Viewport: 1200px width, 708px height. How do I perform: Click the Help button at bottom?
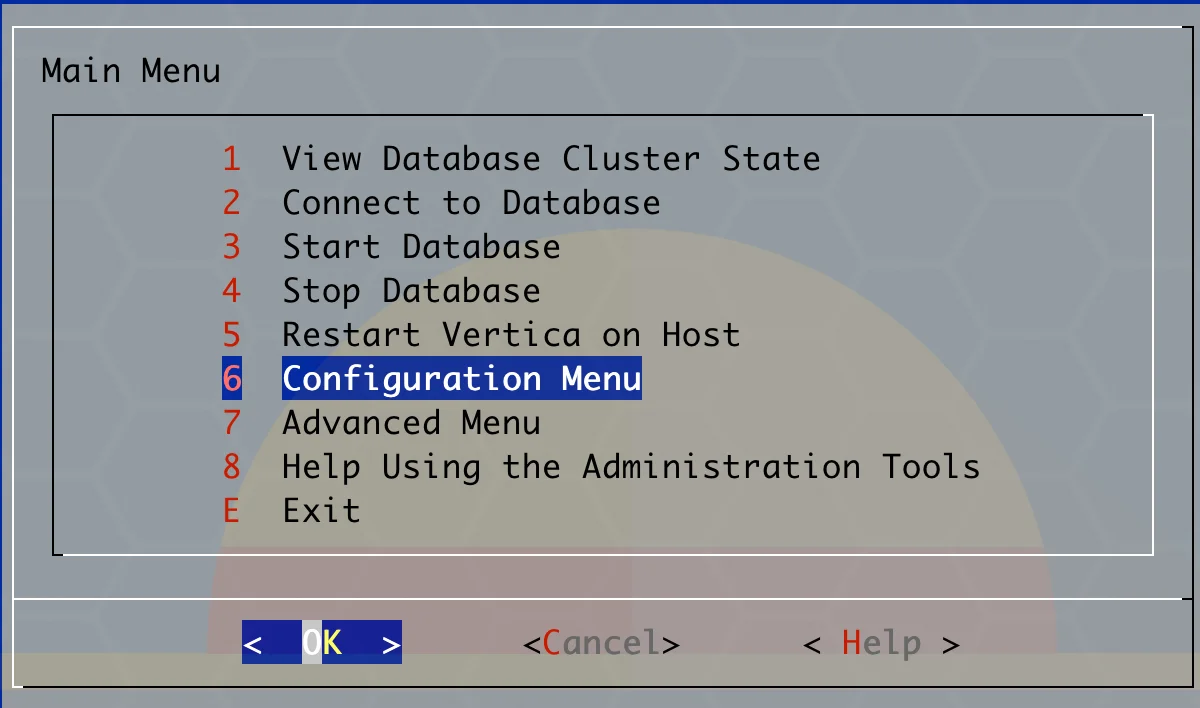tap(881, 643)
